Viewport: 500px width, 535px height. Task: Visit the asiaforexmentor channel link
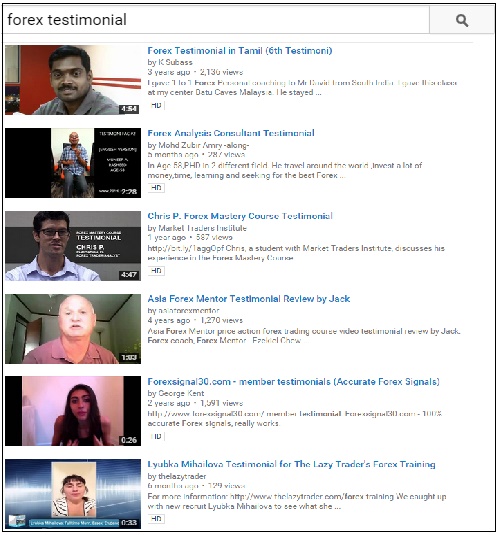pos(188,311)
